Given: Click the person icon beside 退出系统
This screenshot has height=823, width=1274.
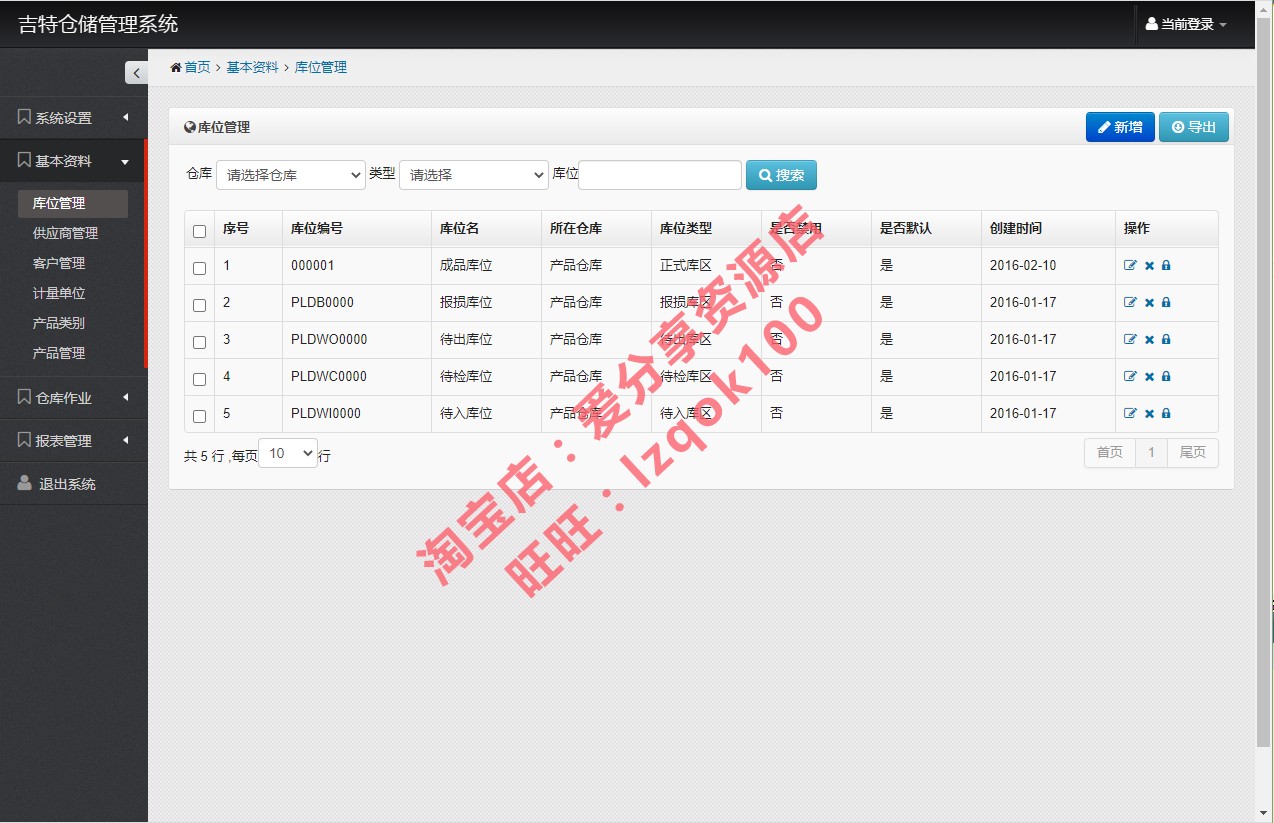Looking at the screenshot, I should [25, 483].
